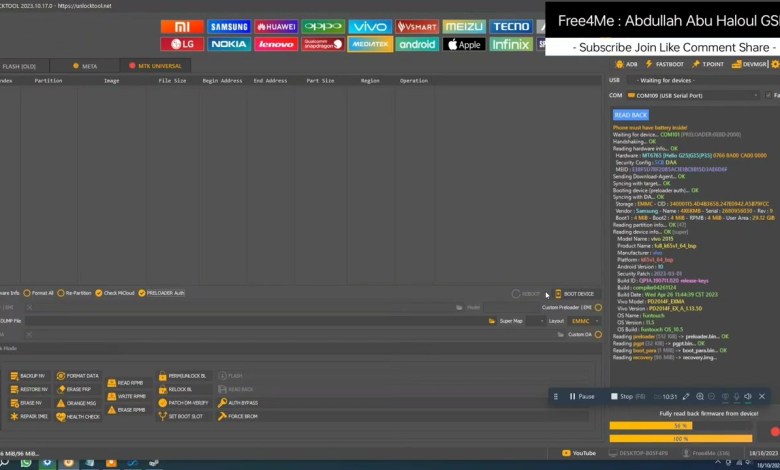Select the Infinix brand logo
Image resolution: width=780 pixels, height=470 pixels.
(x=511, y=44)
